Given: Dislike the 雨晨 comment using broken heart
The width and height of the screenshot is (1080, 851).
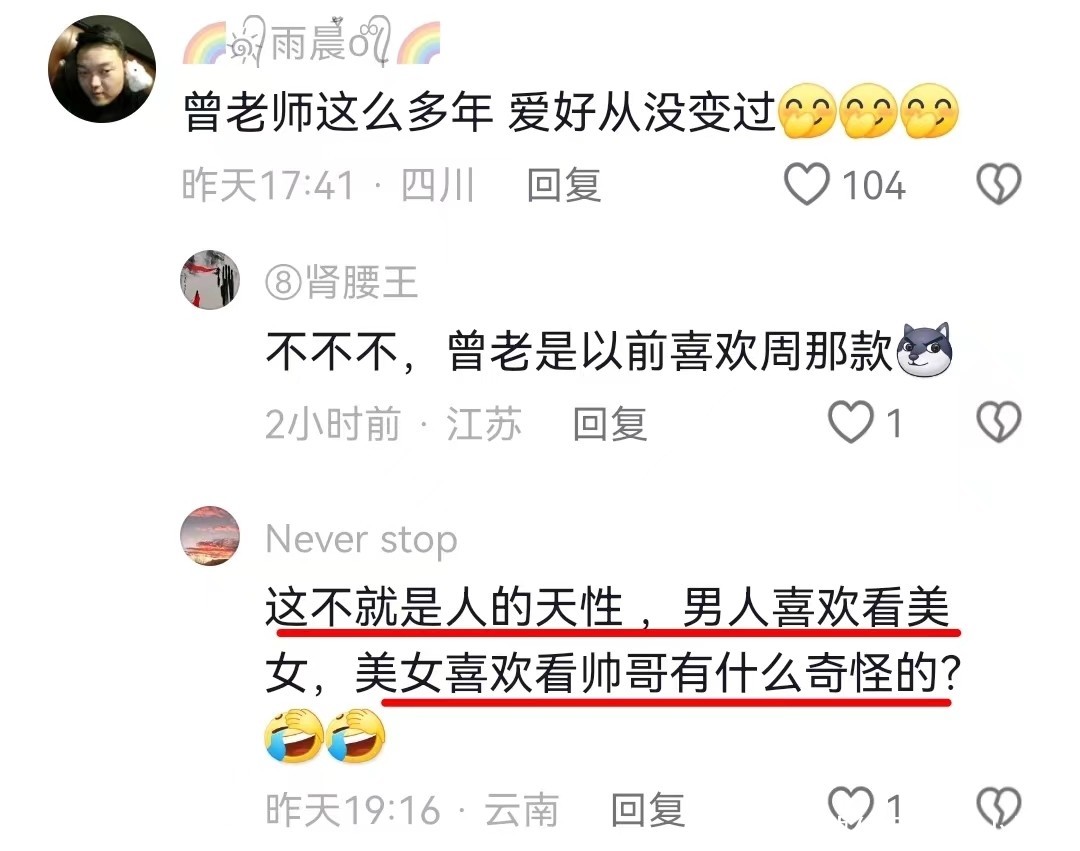Looking at the screenshot, I should point(999,184).
